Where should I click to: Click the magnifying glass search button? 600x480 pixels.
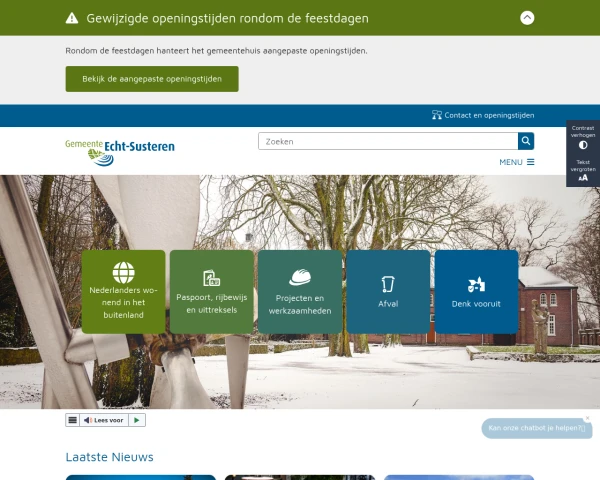coord(526,141)
